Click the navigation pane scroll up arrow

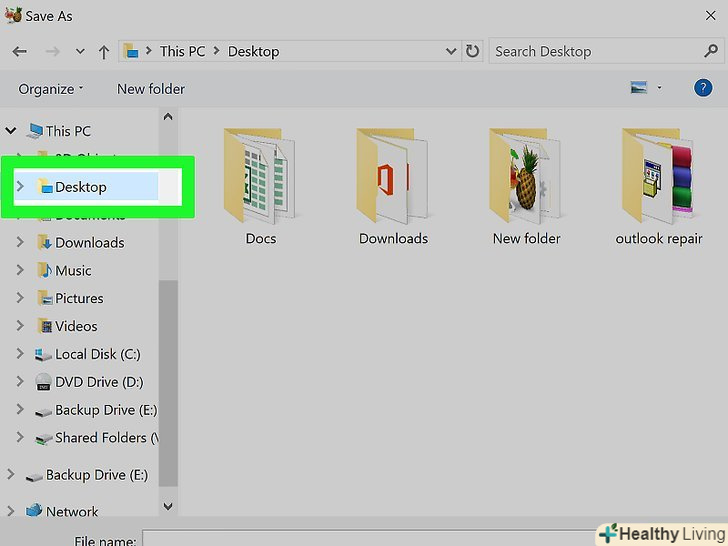coord(168,117)
